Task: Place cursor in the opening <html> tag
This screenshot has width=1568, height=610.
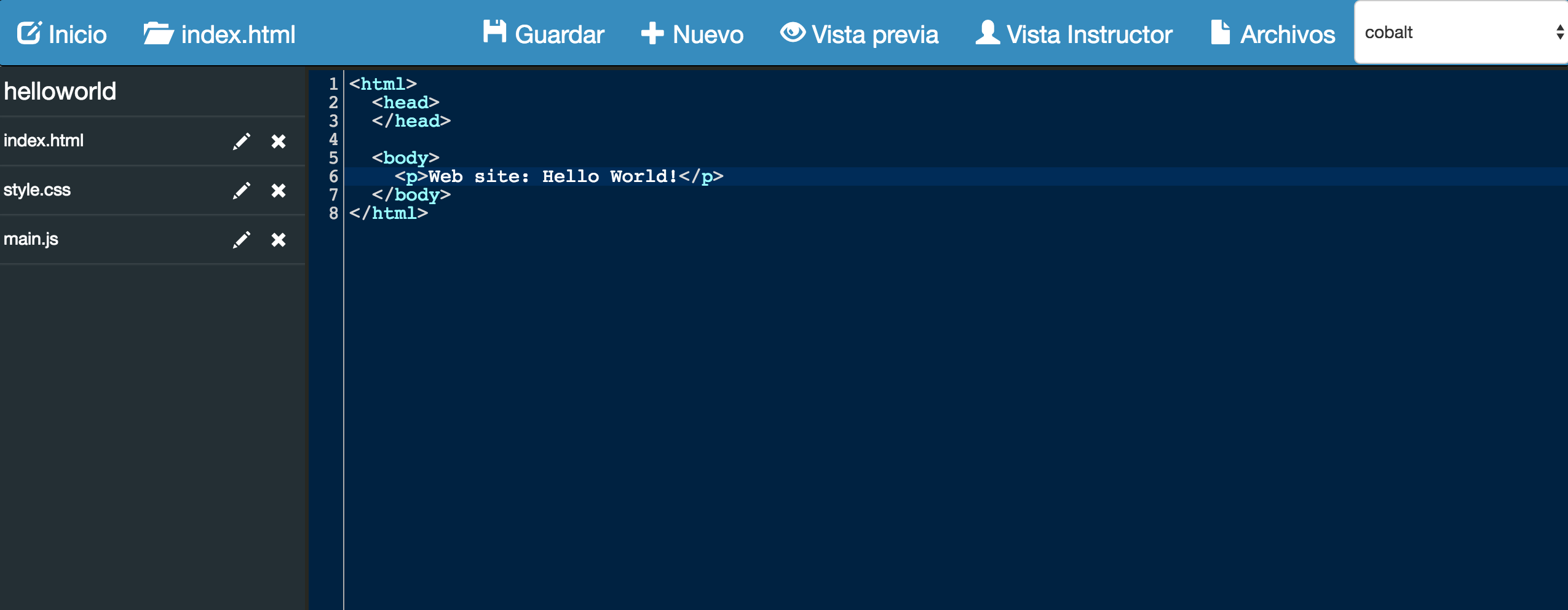Action: (x=383, y=84)
